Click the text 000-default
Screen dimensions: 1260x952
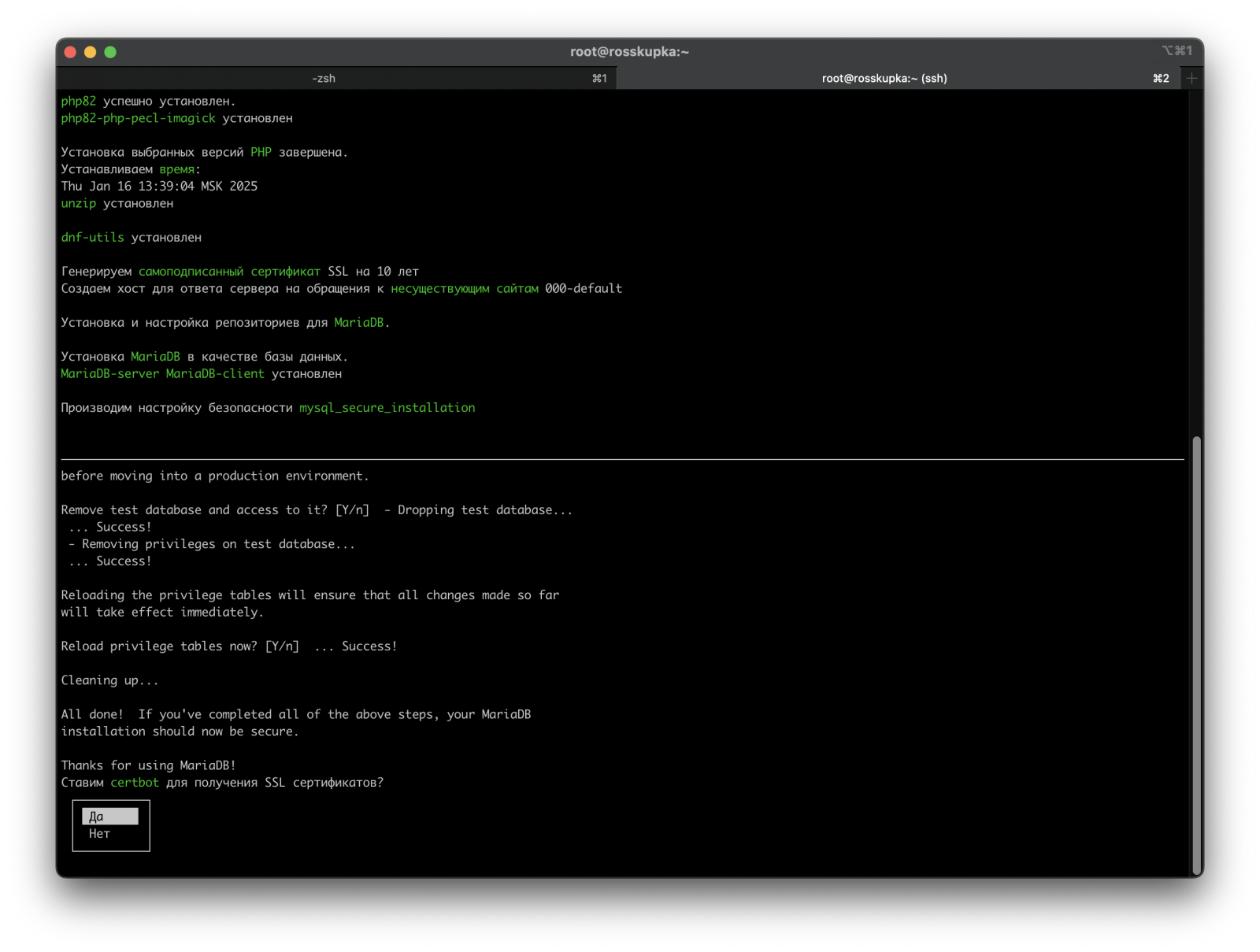click(x=584, y=289)
